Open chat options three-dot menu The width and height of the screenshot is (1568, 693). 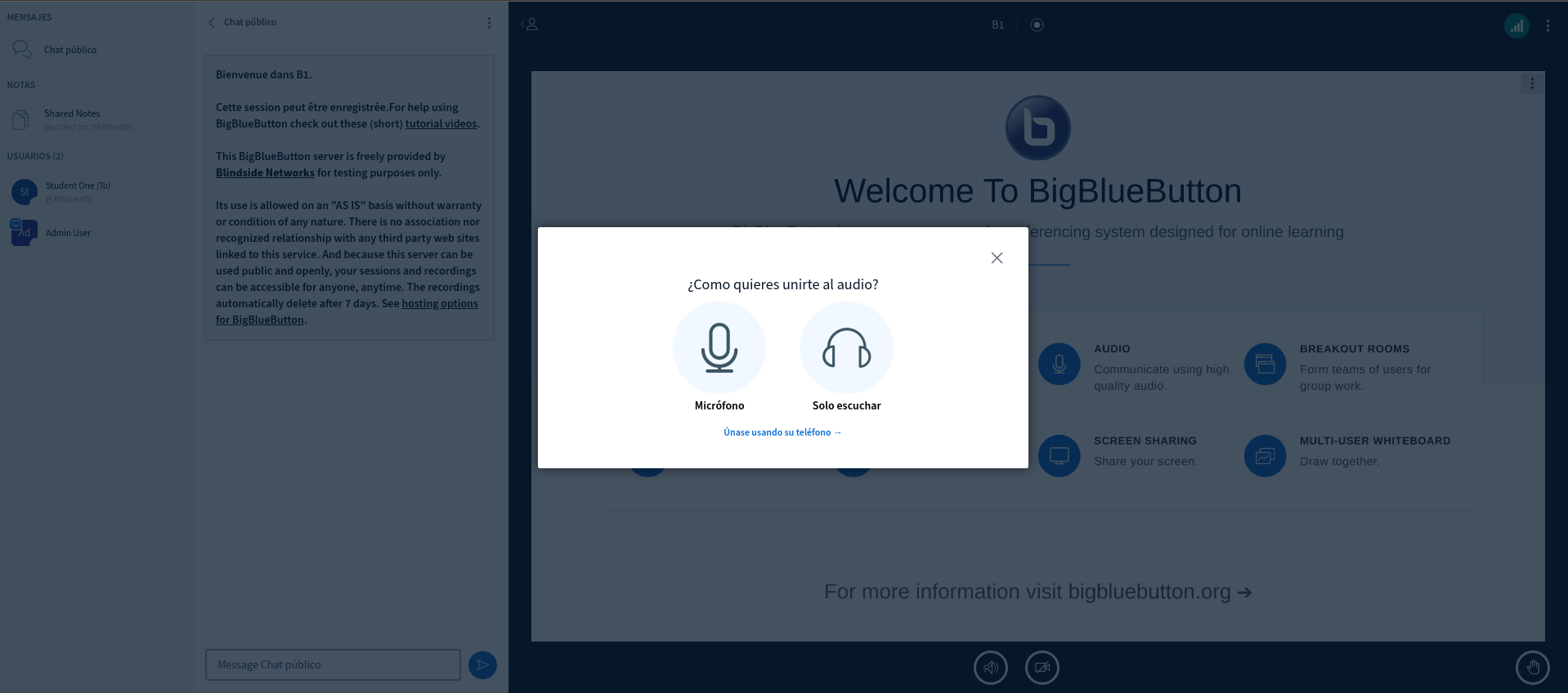(489, 23)
